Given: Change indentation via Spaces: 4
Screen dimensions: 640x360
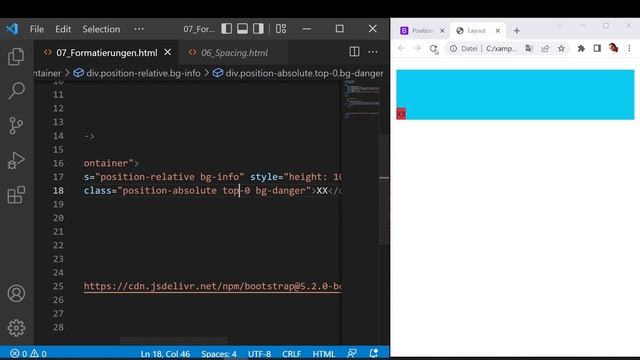Looking at the screenshot, I should click(x=219, y=354).
